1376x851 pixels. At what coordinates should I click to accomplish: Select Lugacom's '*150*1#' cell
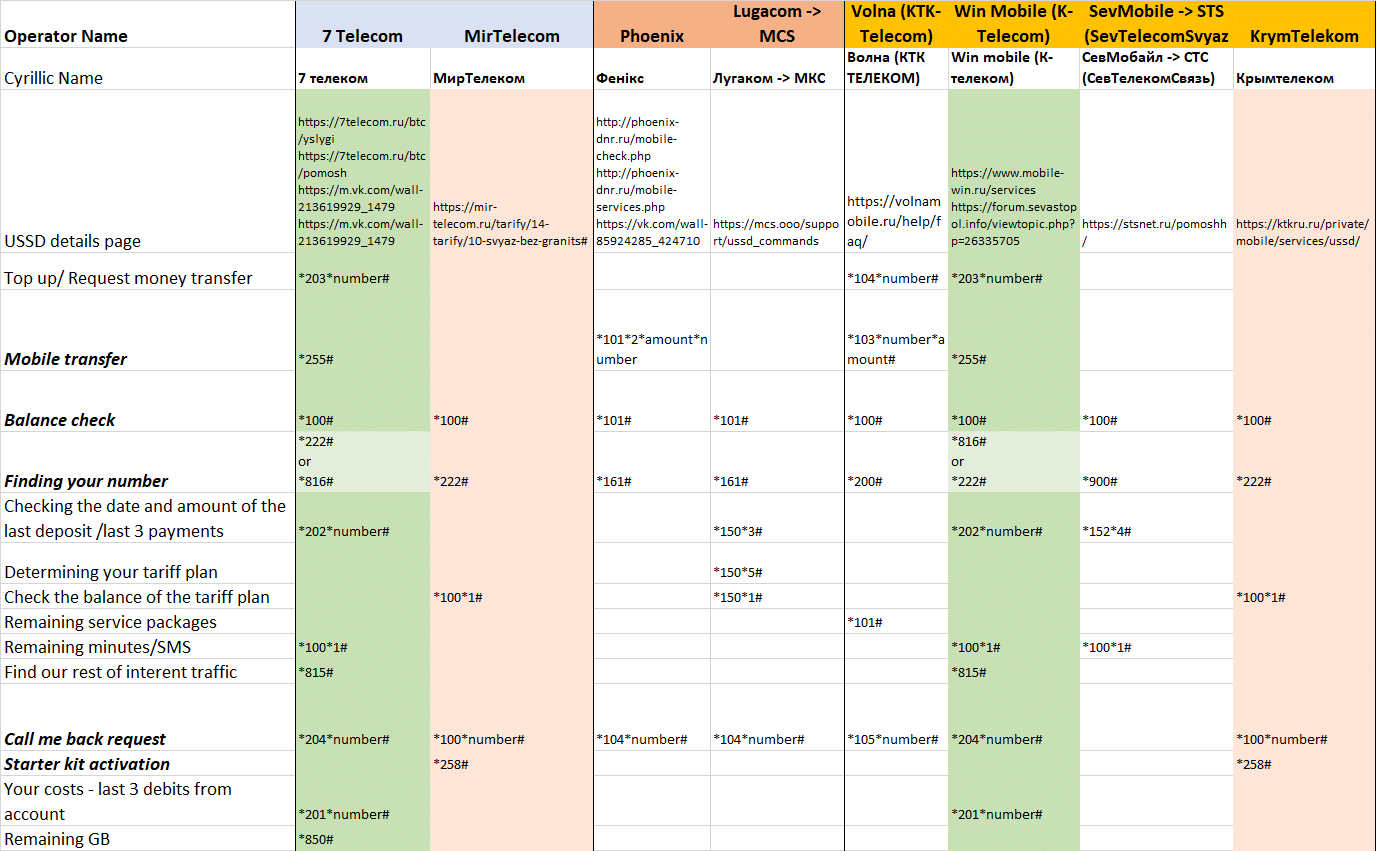[x=777, y=597]
